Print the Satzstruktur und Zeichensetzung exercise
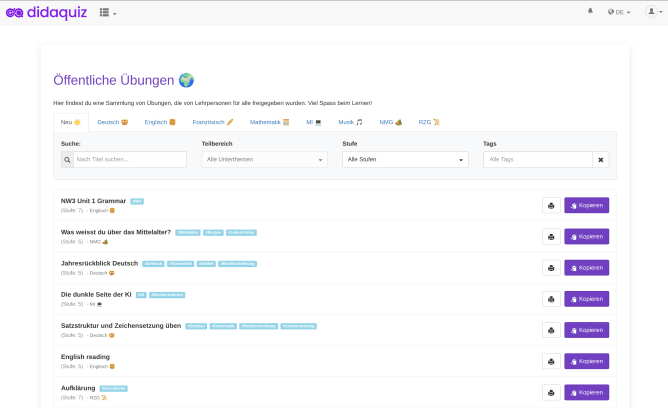668x408 pixels. click(551, 330)
